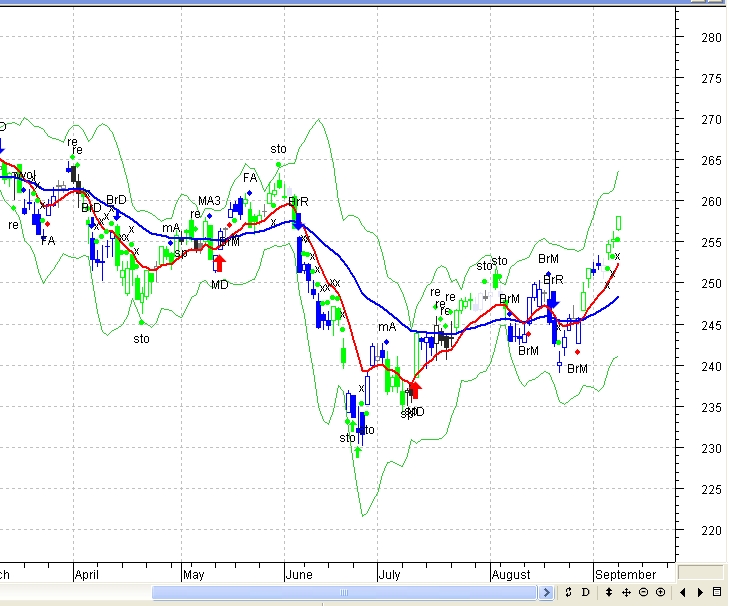729x606 pixels.
Task: Click the 'mA' label in early July
Action: [x=387, y=327]
